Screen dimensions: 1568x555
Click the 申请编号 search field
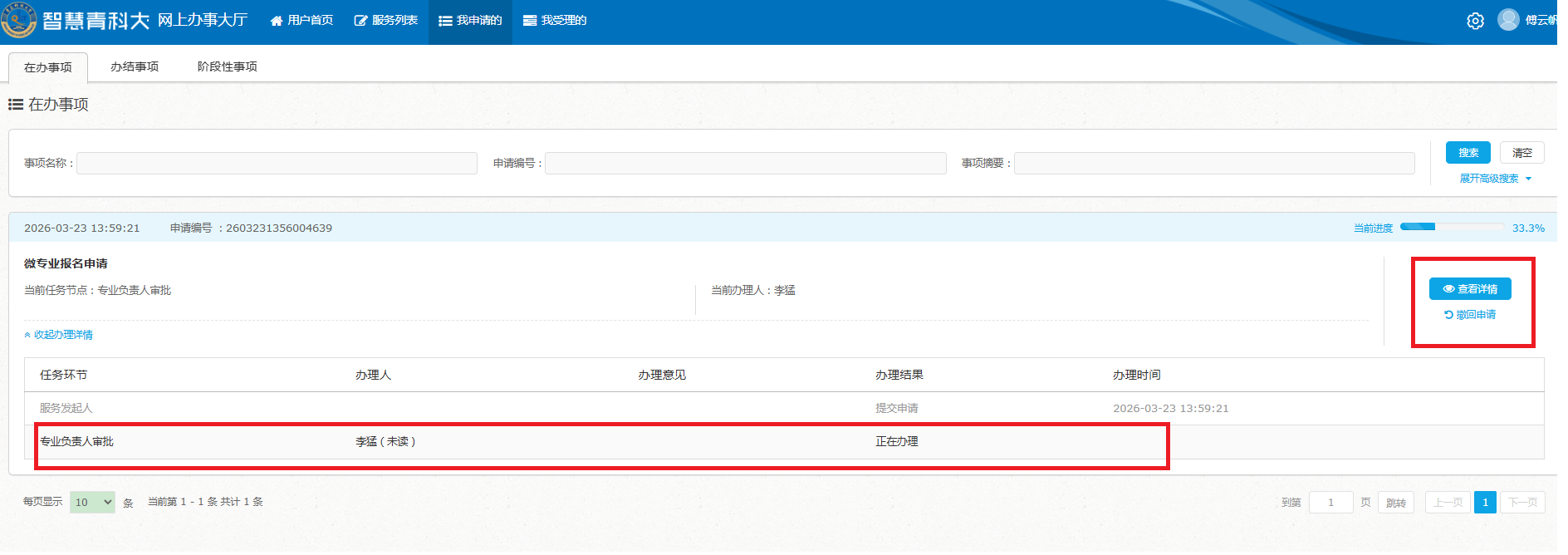[x=745, y=164]
